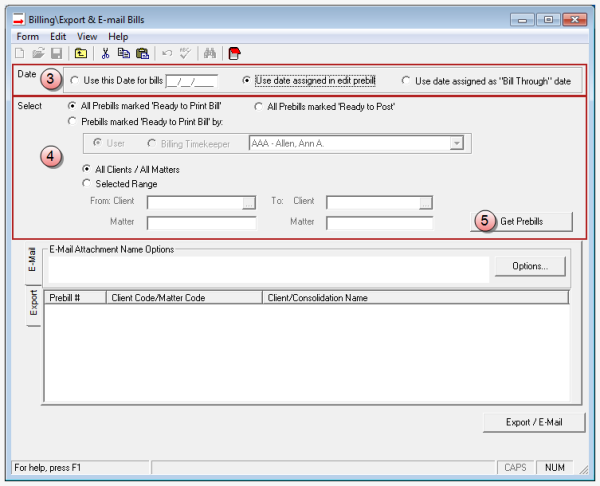The image size is (600, 486).
Task: Click the Undo arrow icon
Action: [167, 53]
